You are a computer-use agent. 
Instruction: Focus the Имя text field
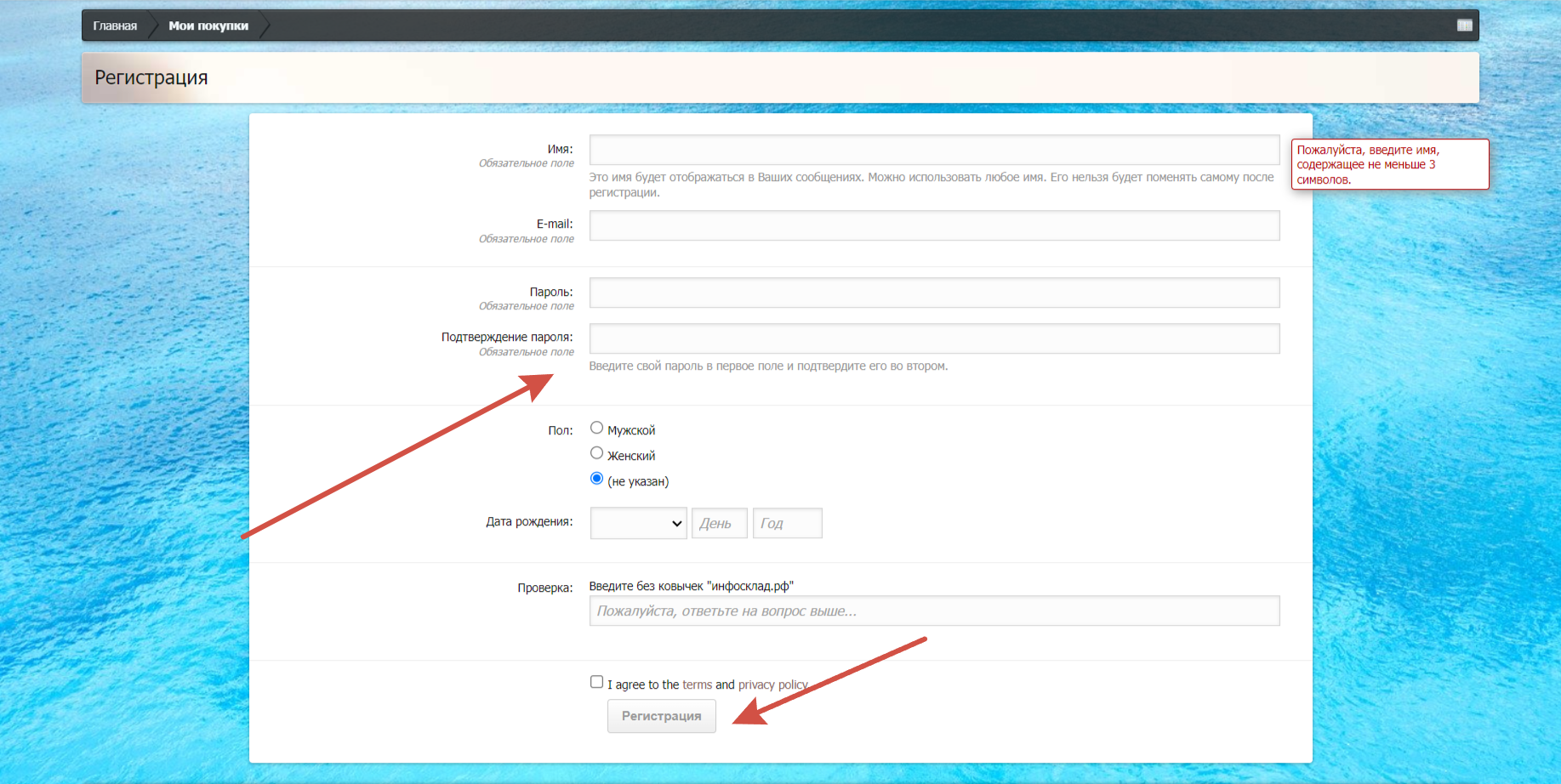tap(934, 150)
